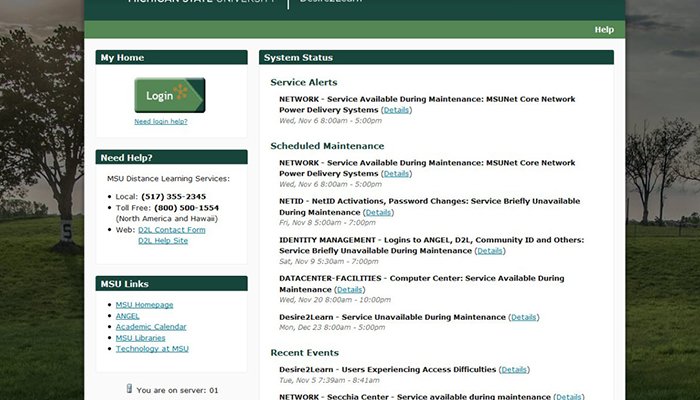View Details for Users Experiencing Access Difficulties
The image size is (700, 400).
pyautogui.click(x=514, y=370)
